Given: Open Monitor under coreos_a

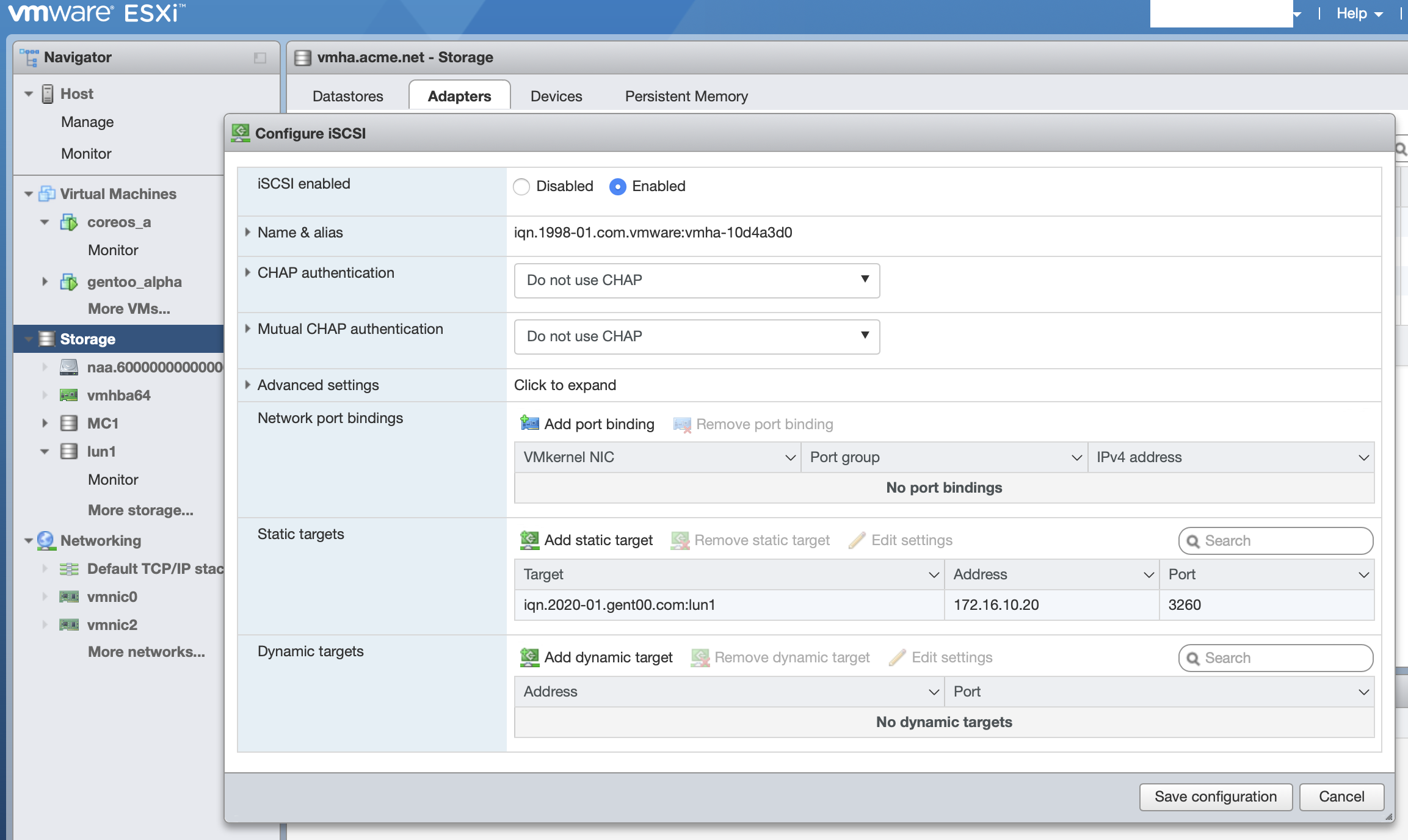Looking at the screenshot, I should pyautogui.click(x=113, y=250).
